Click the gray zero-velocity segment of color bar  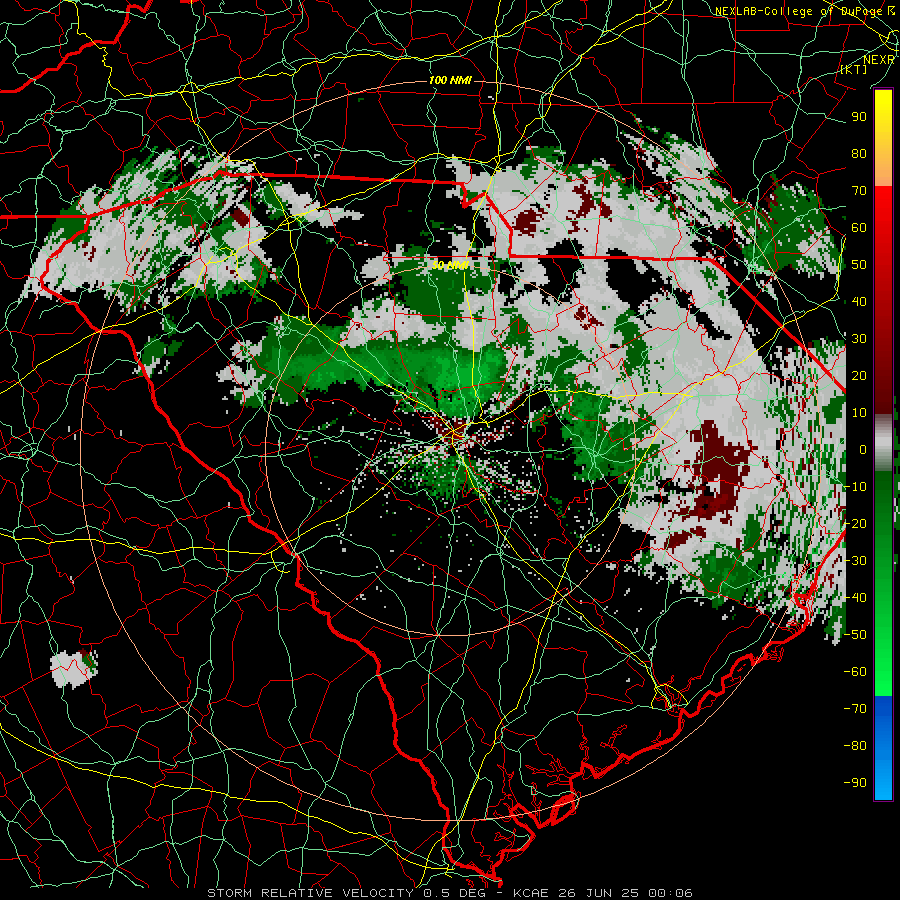pyautogui.click(x=883, y=443)
